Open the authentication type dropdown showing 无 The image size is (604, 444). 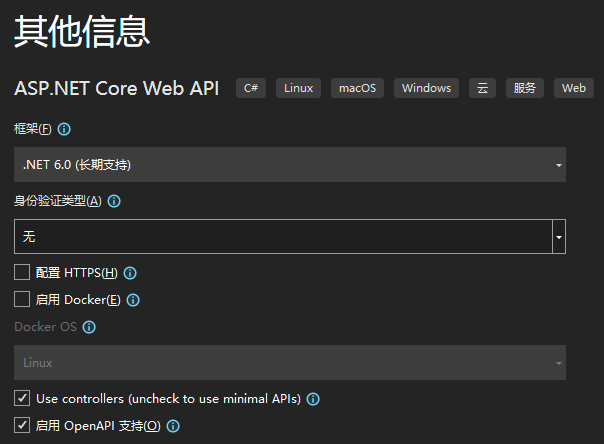pyautogui.click(x=290, y=236)
